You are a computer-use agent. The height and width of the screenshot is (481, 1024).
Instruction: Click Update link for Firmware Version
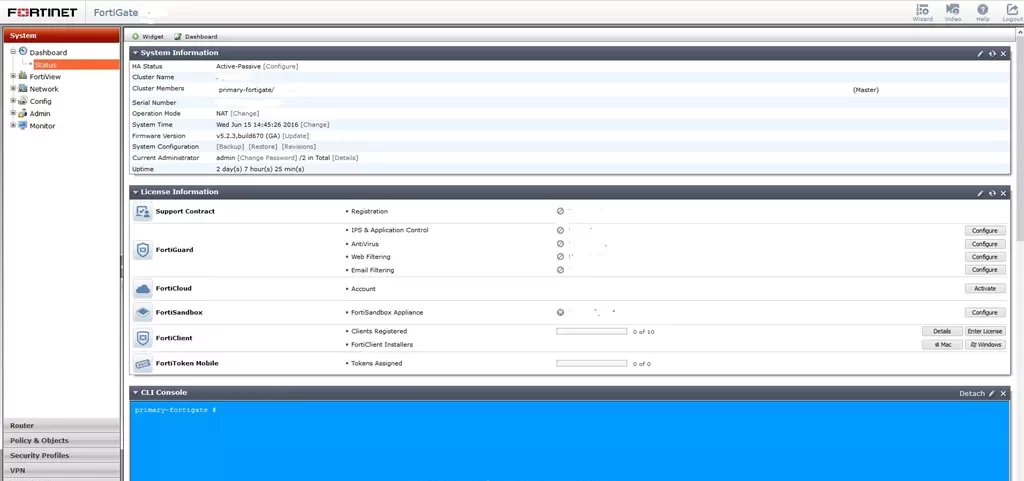coord(296,136)
